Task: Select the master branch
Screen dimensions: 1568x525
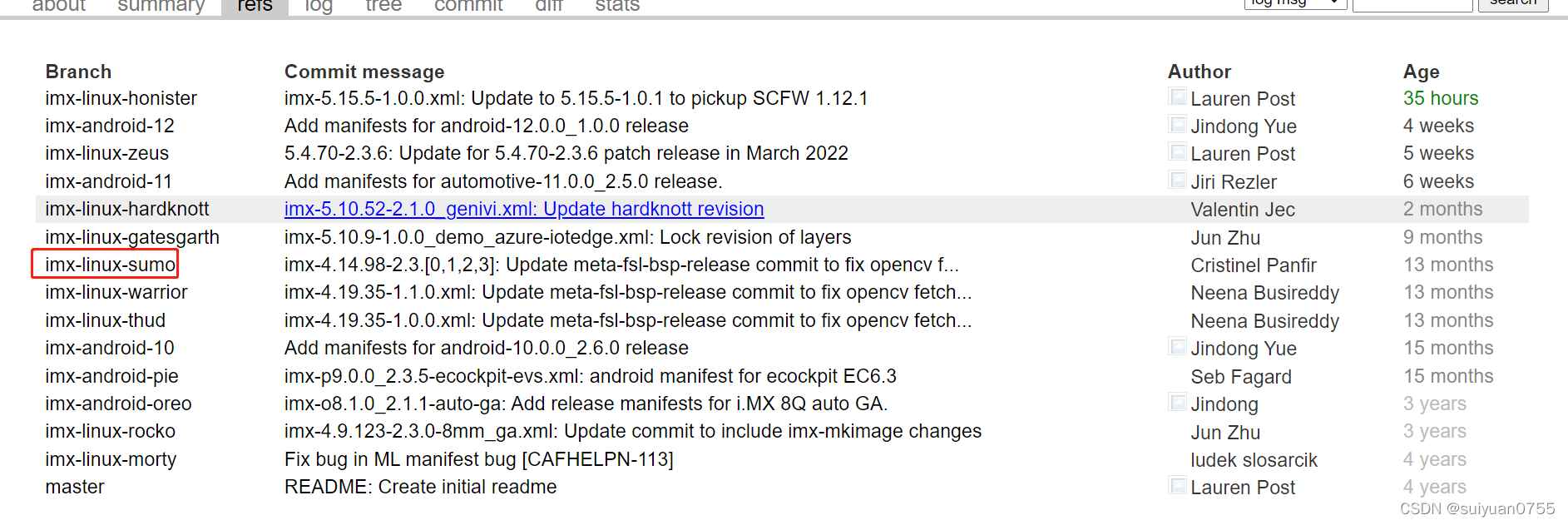Action: click(x=75, y=486)
